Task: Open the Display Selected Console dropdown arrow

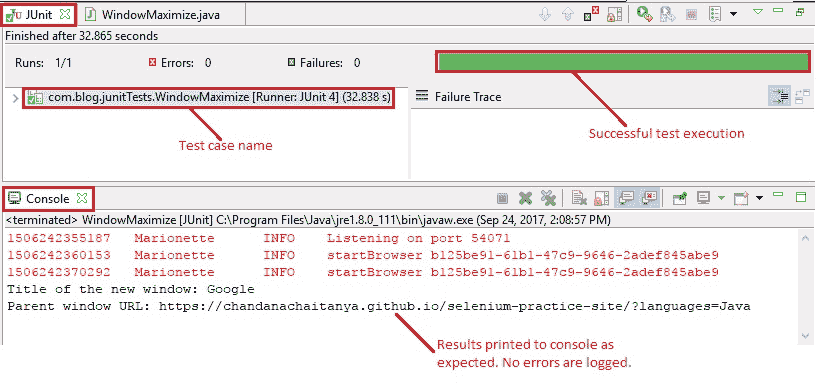Action: [721, 198]
